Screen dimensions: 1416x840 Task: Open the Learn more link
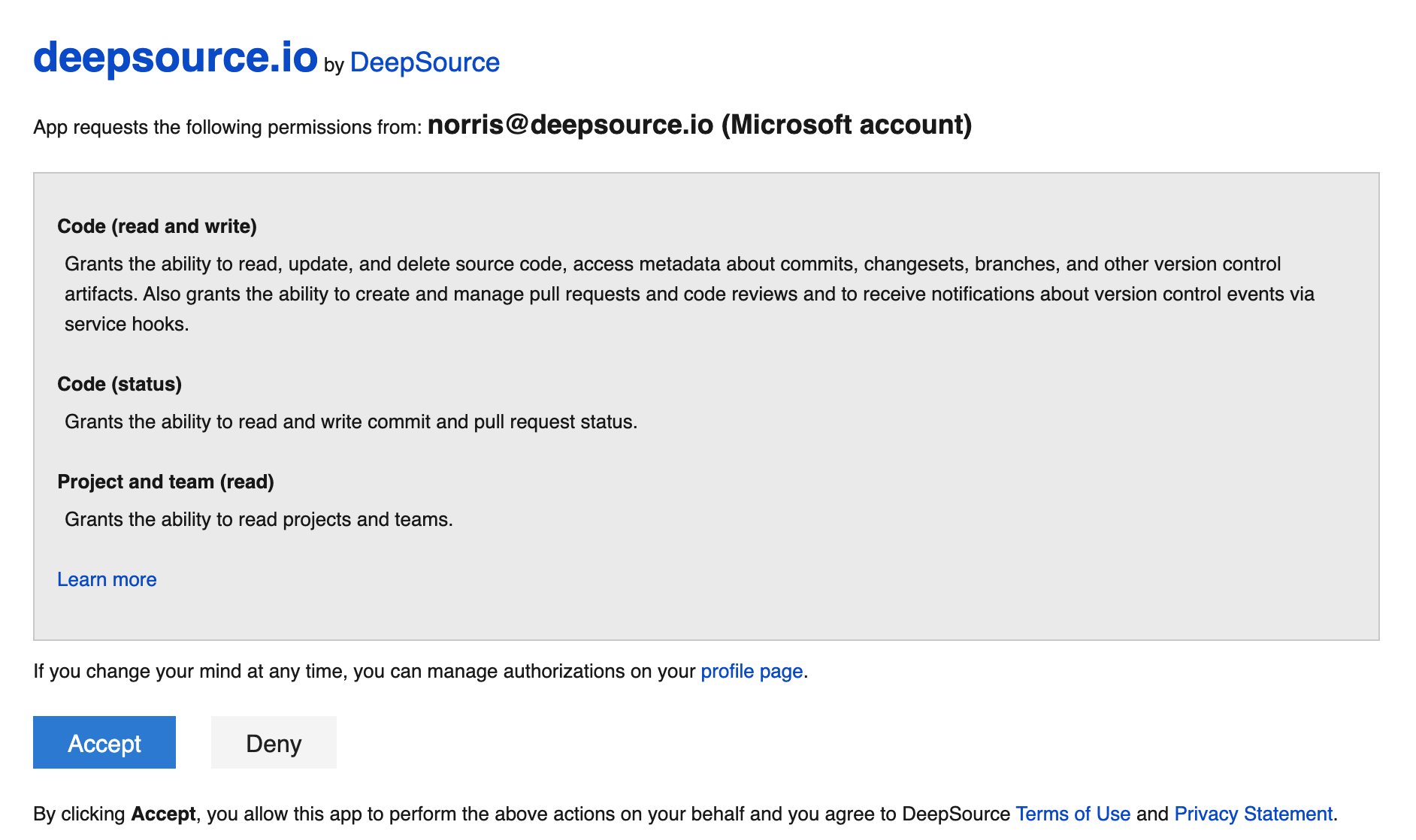click(x=107, y=579)
